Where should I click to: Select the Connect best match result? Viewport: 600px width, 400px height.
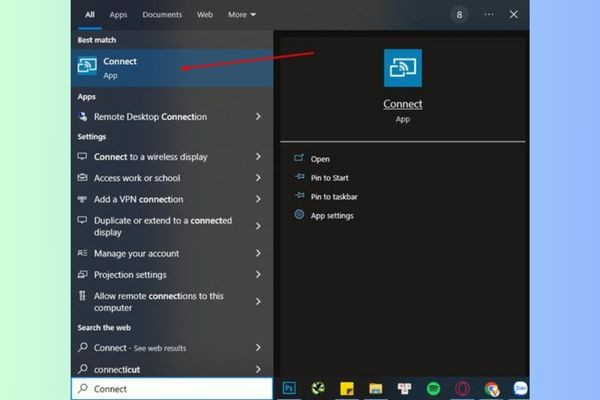click(172, 68)
